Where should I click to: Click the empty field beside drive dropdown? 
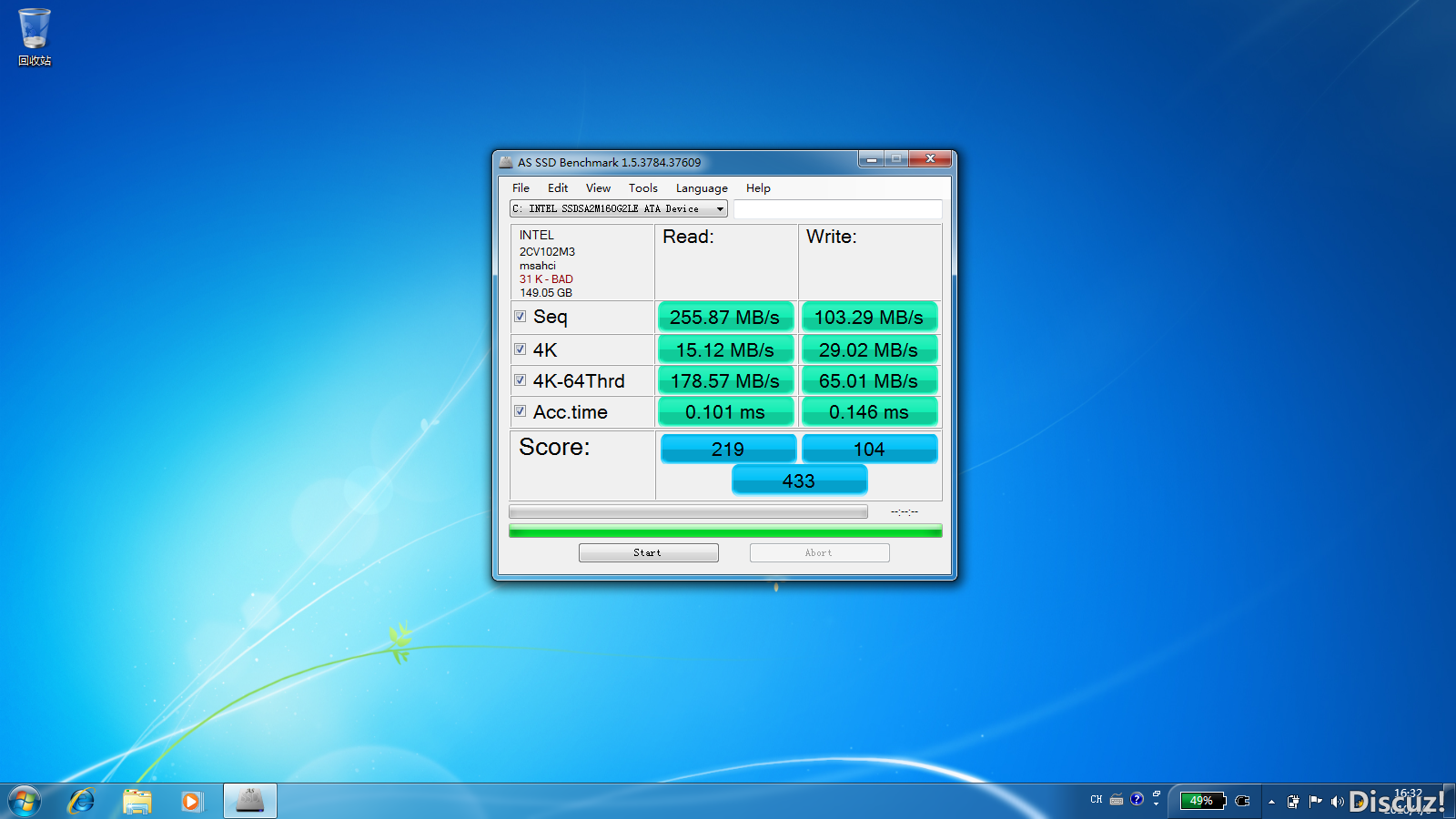tap(838, 209)
